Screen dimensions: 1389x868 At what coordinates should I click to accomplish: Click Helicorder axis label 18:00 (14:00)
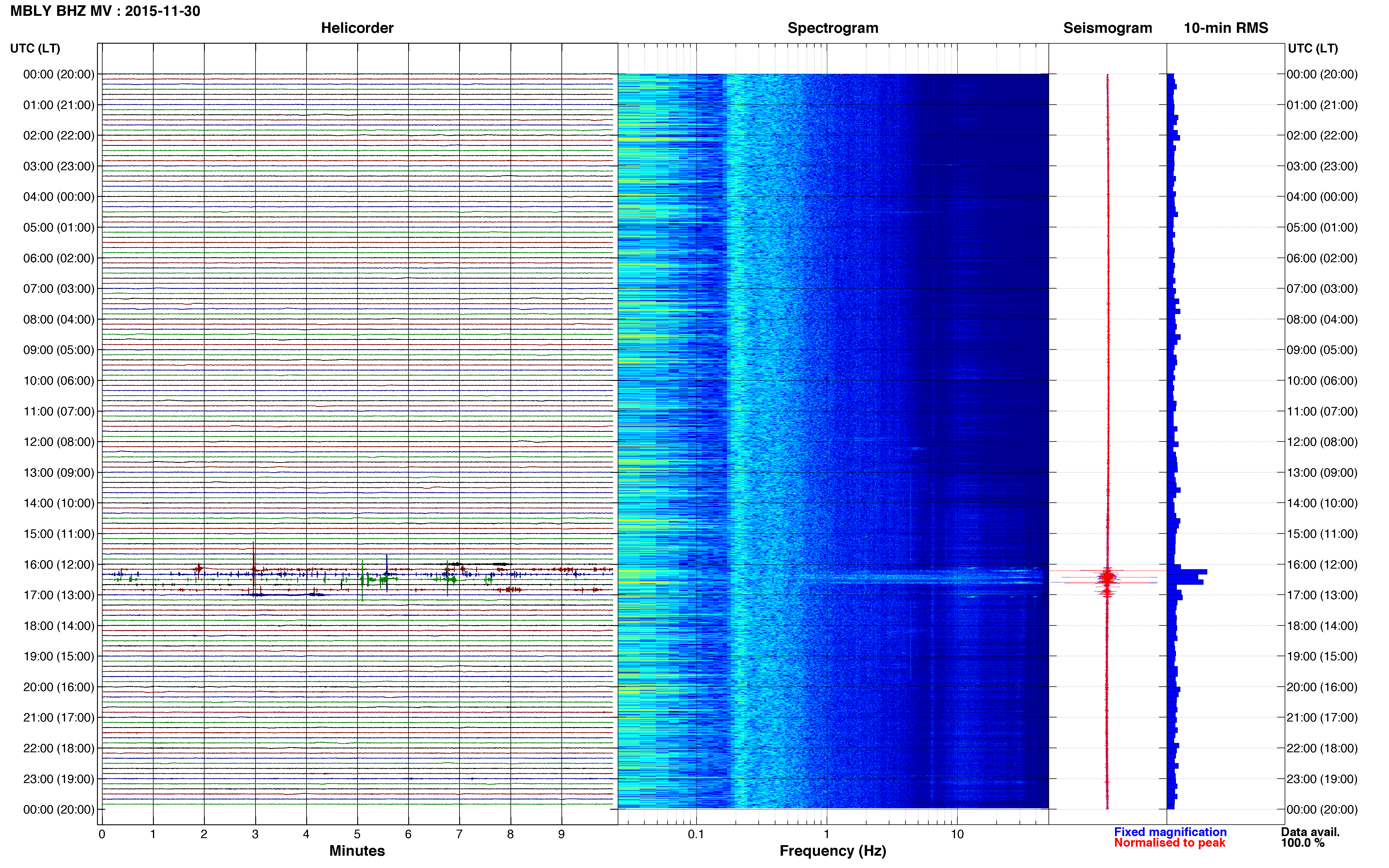click(59, 626)
